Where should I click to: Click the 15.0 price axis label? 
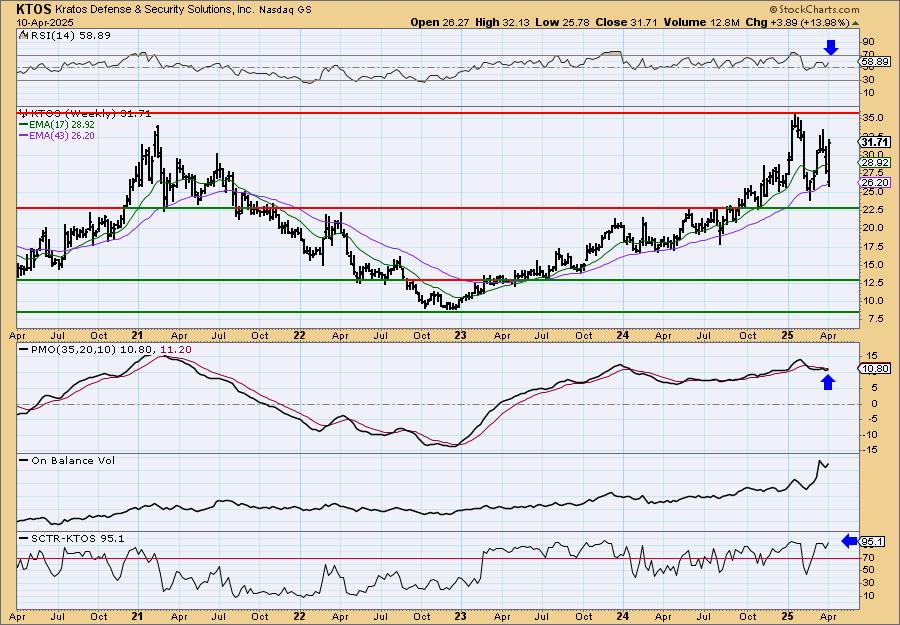[872, 265]
